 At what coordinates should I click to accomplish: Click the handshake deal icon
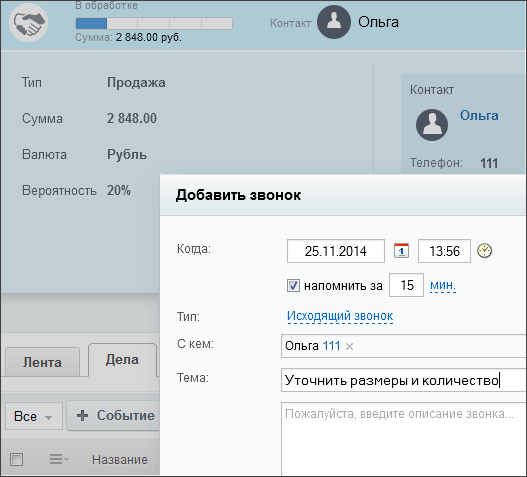[x=28, y=23]
